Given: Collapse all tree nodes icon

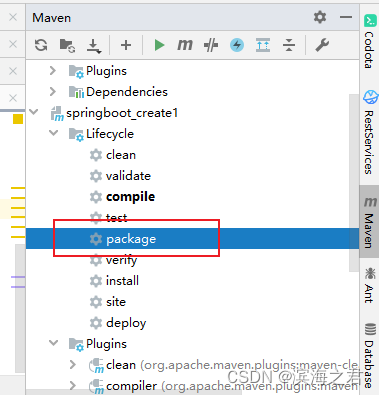Looking at the screenshot, I should click(x=289, y=45).
